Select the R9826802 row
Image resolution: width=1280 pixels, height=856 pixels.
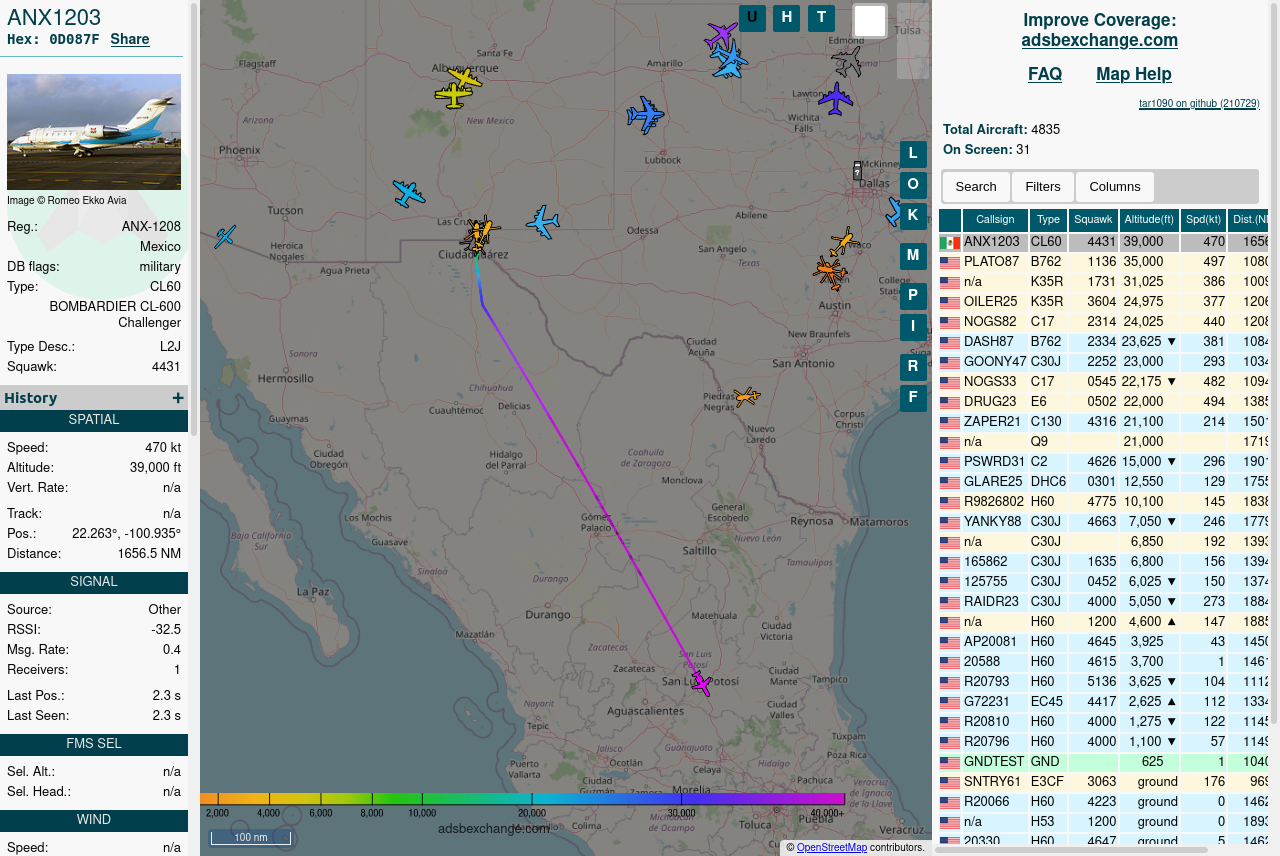[x=1104, y=502]
